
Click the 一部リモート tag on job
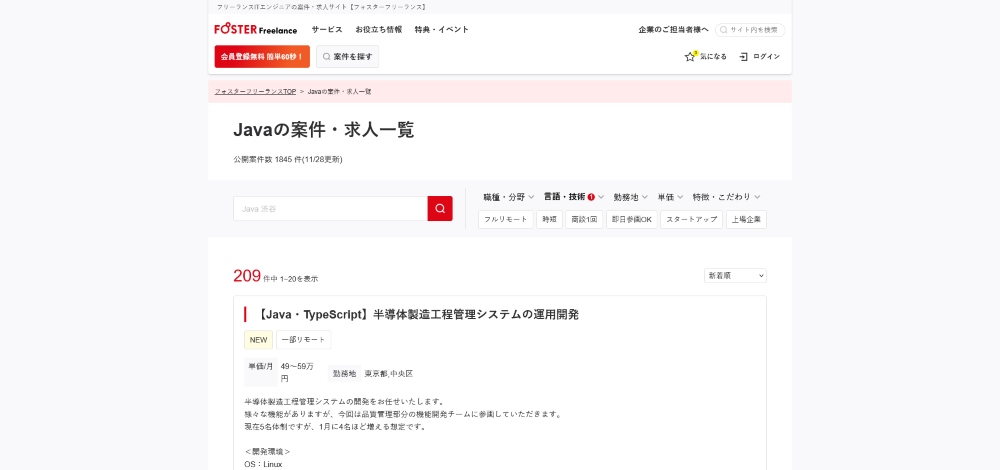click(x=304, y=340)
